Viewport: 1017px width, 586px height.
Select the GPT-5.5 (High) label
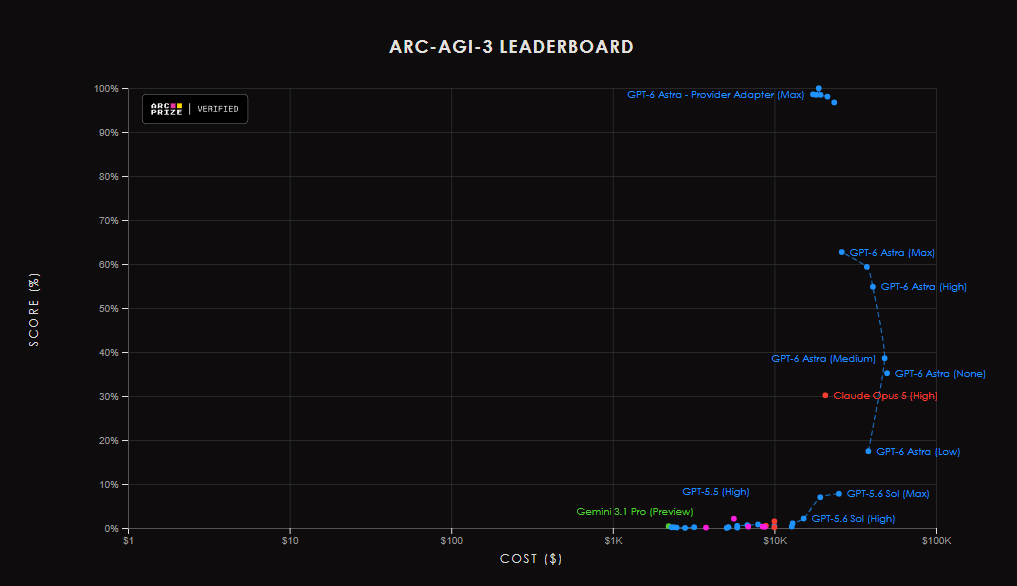715,492
